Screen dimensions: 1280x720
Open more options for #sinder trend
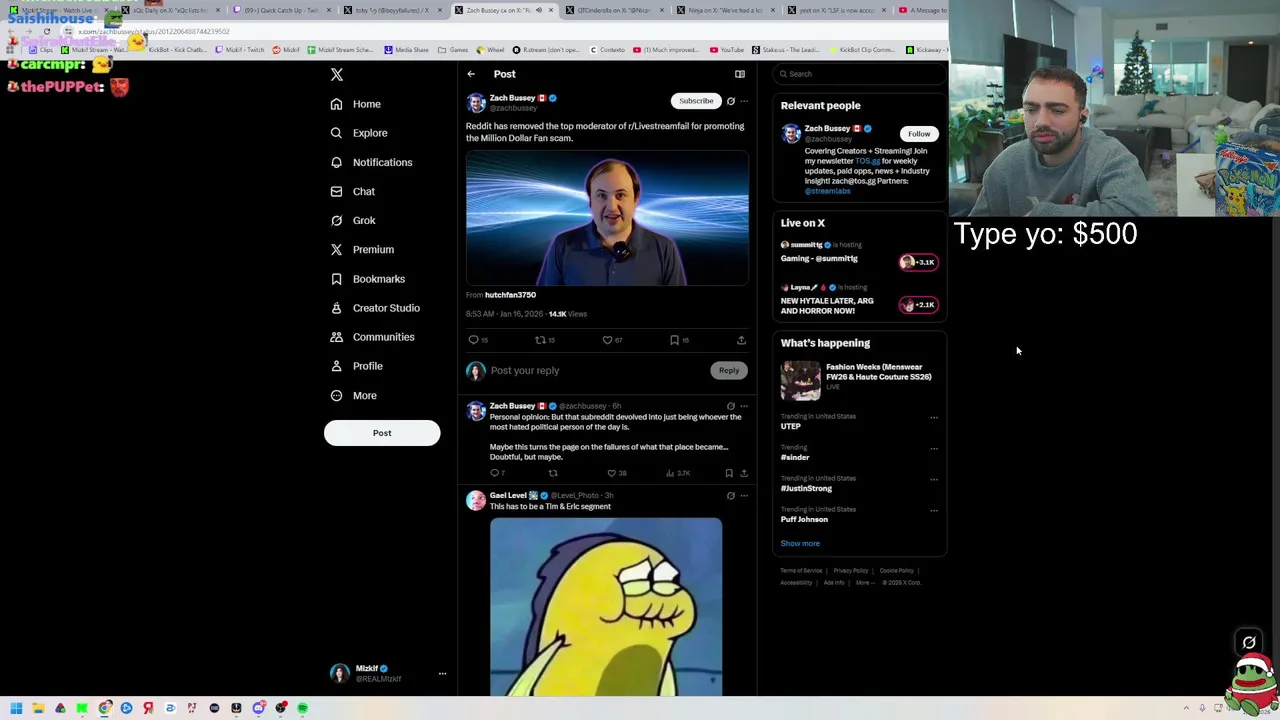934,449
